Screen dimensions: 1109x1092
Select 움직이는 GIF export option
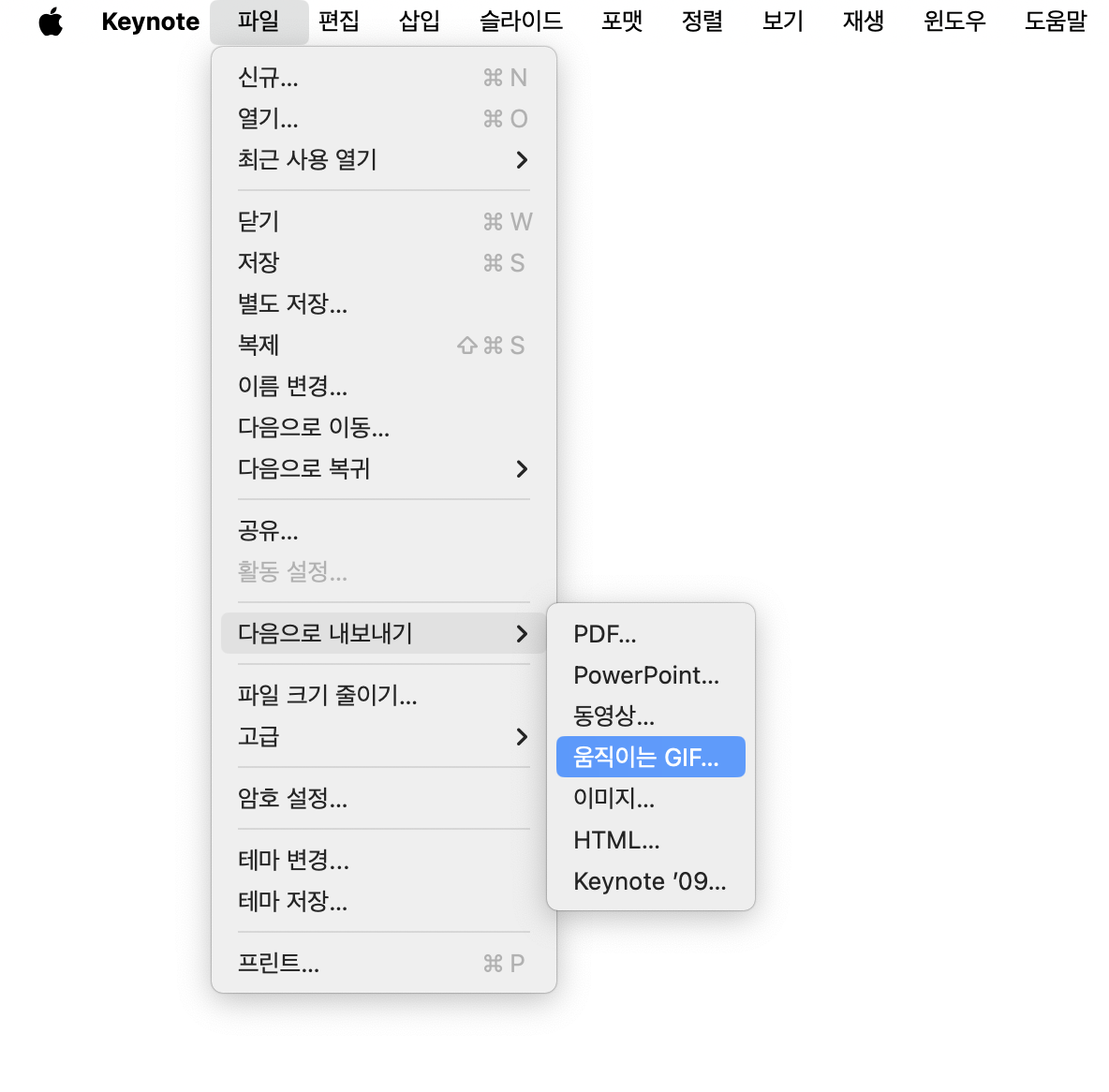(x=649, y=756)
